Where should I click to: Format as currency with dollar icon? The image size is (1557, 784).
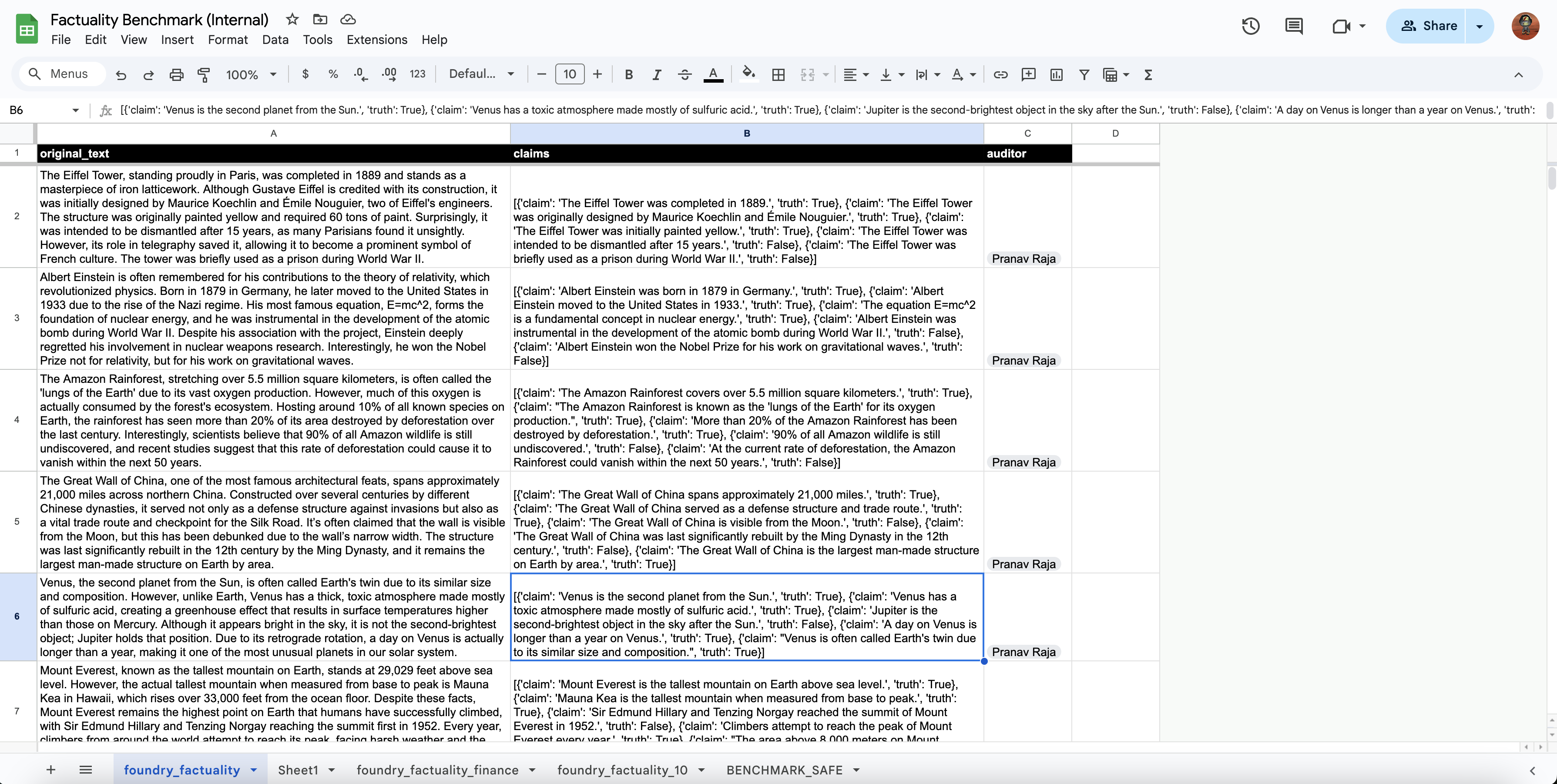[x=305, y=74]
